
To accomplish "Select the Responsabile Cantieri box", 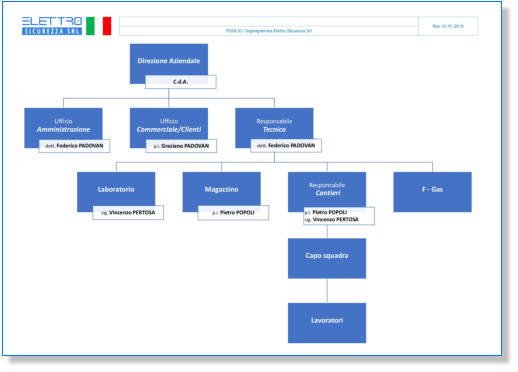I will (x=327, y=192).
